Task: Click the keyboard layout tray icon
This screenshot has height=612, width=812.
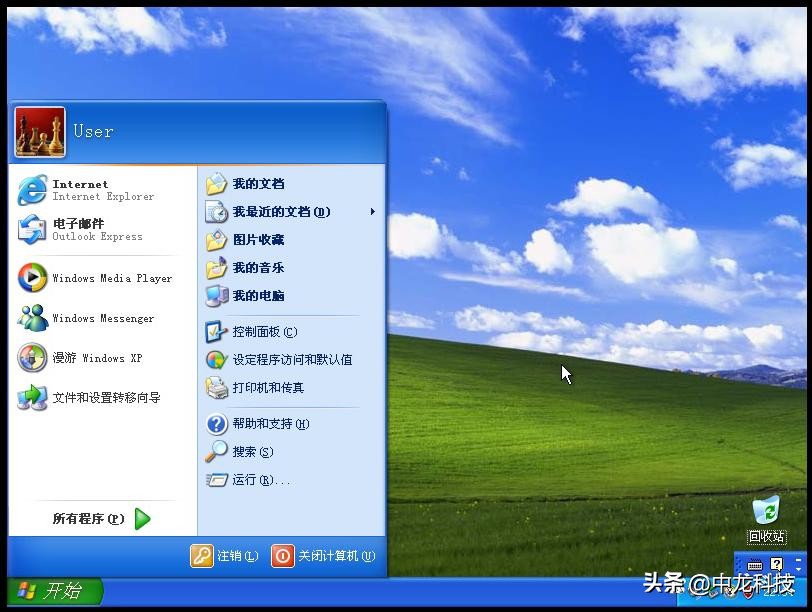Action: click(x=755, y=565)
